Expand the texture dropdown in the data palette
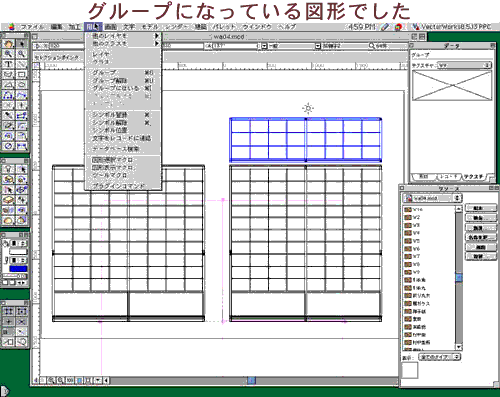The image size is (500, 397). [465, 65]
